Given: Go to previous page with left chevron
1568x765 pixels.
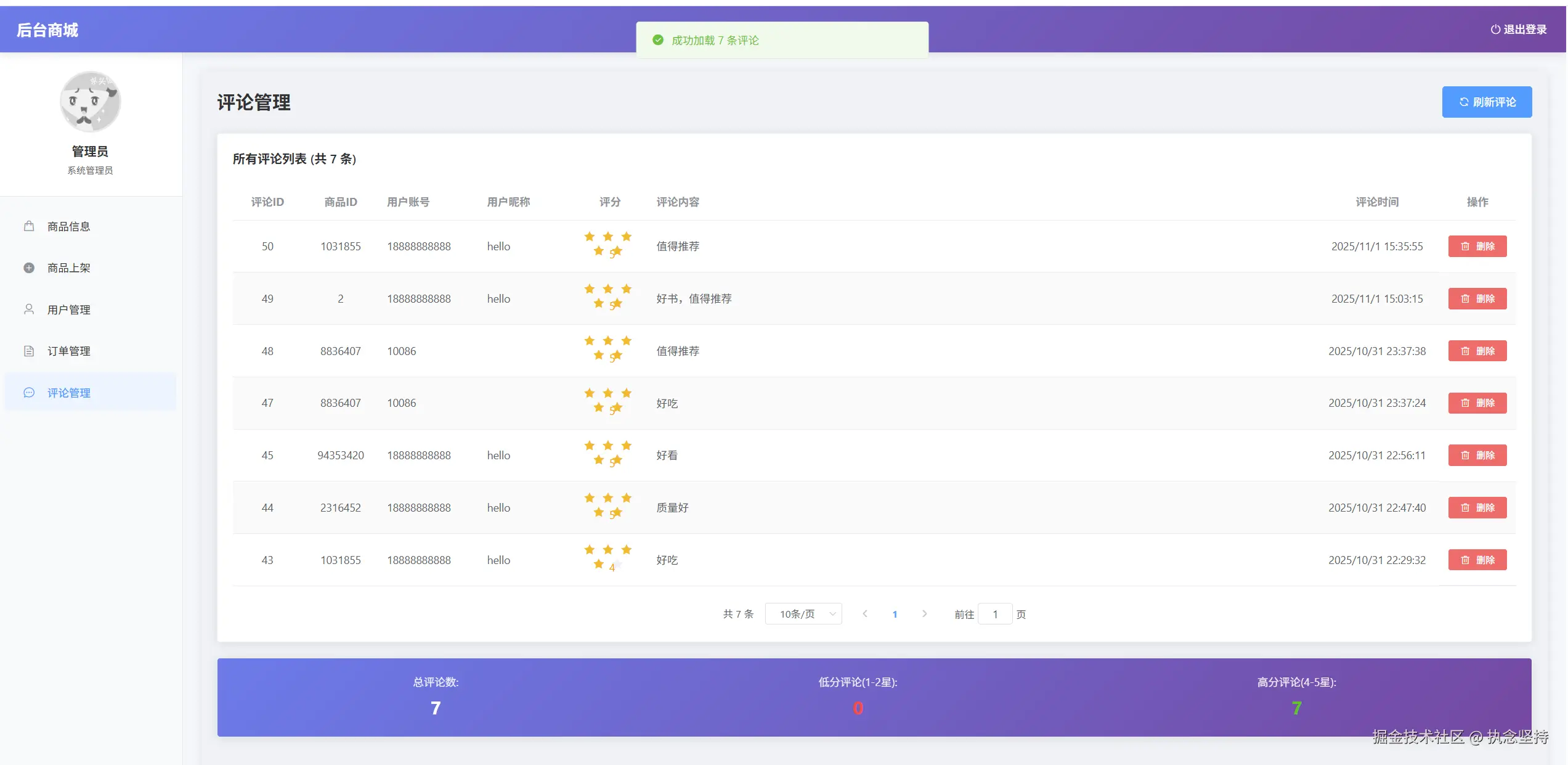Looking at the screenshot, I should [865, 614].
